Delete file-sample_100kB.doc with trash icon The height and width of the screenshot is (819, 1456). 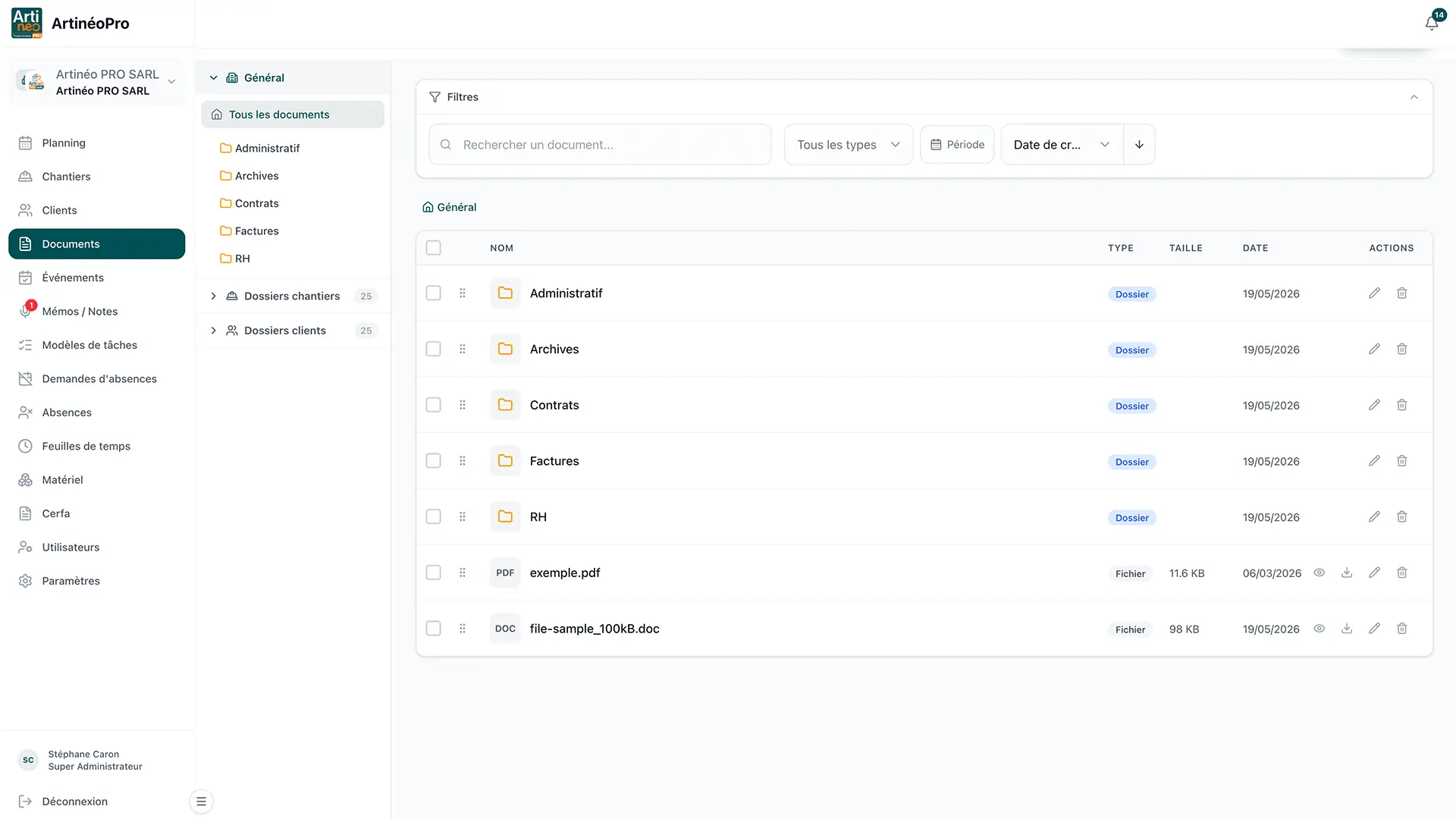1402,629
